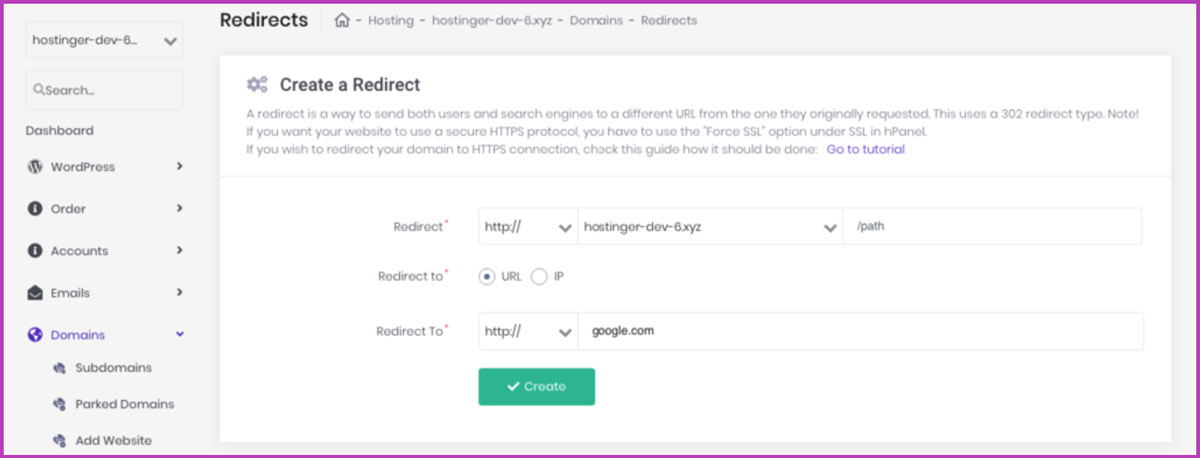
Task: Click the Subdomains icon in sidebar
Action: click(59, 368)
